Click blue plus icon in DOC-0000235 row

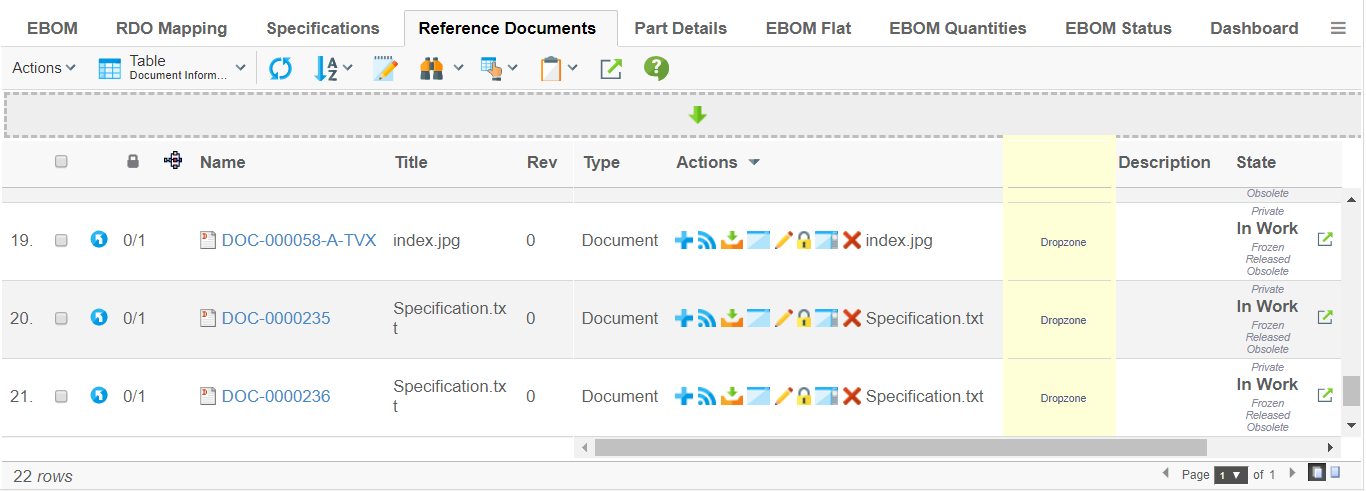[x=684, y=318]
